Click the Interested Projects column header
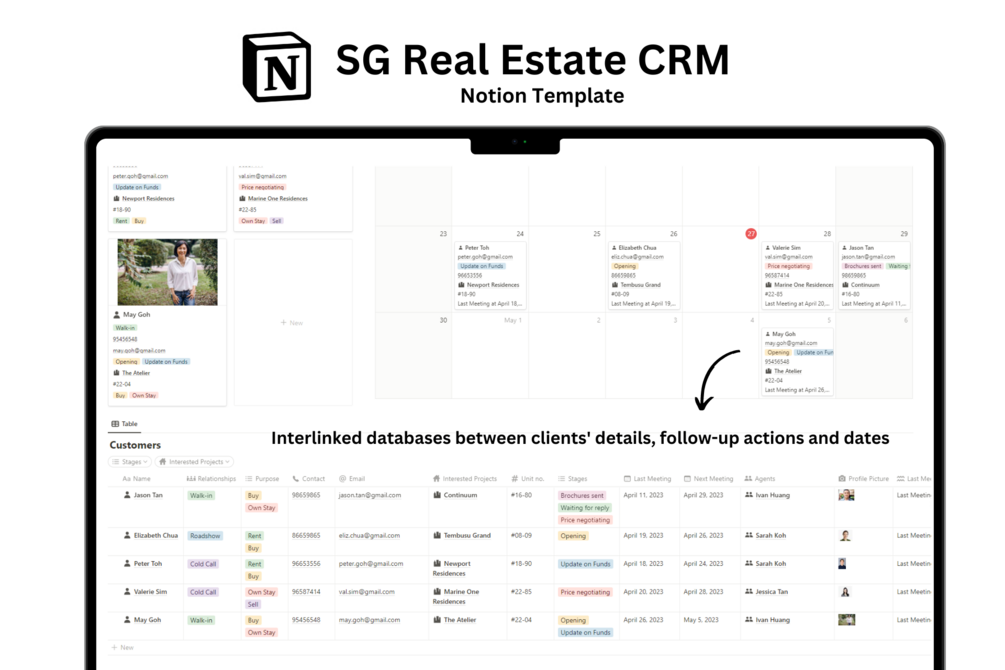Screen dimensions: 1005x670 pyautogui.click(x=465, y=479)
